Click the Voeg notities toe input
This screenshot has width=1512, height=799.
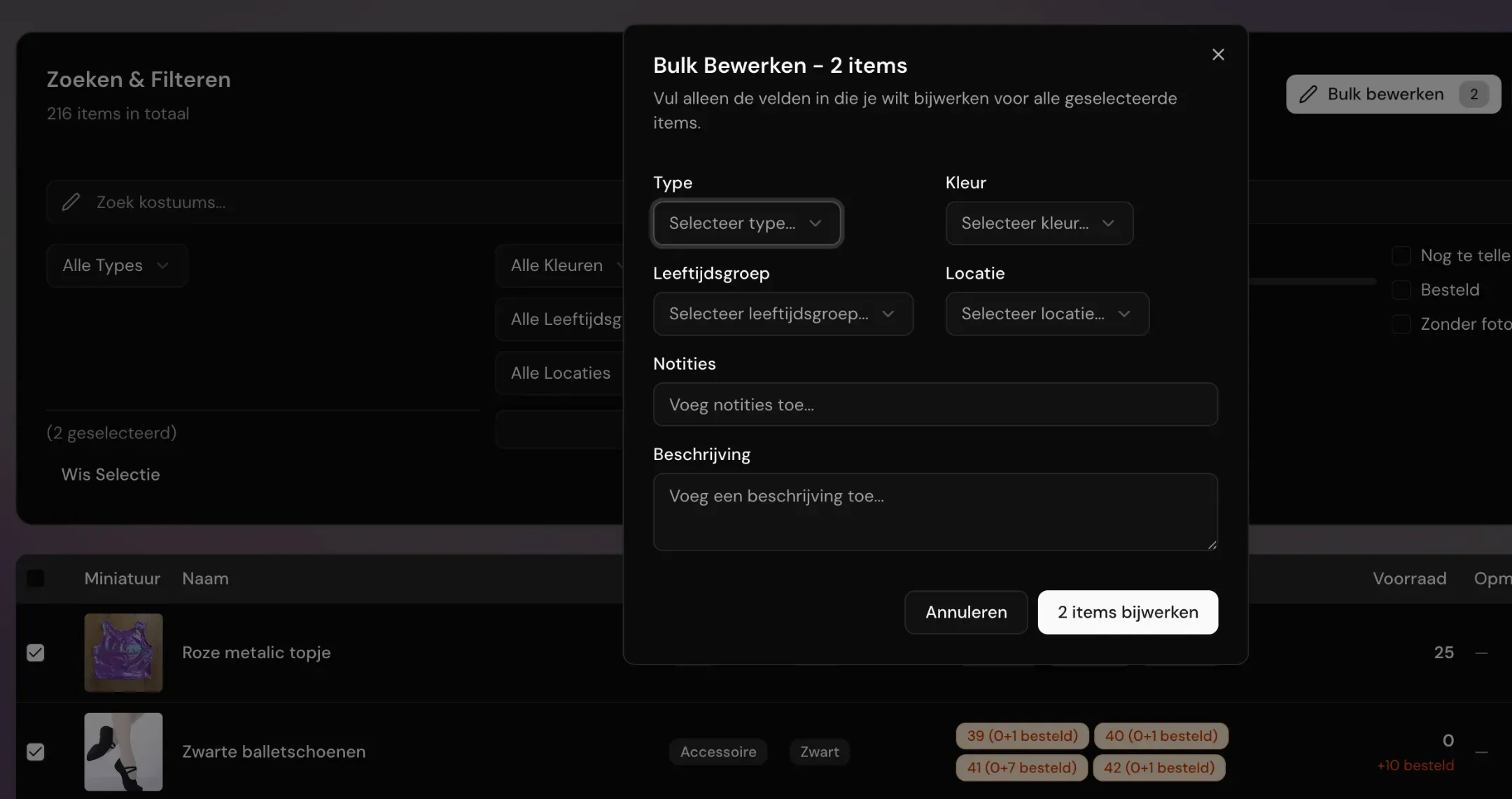935,405
